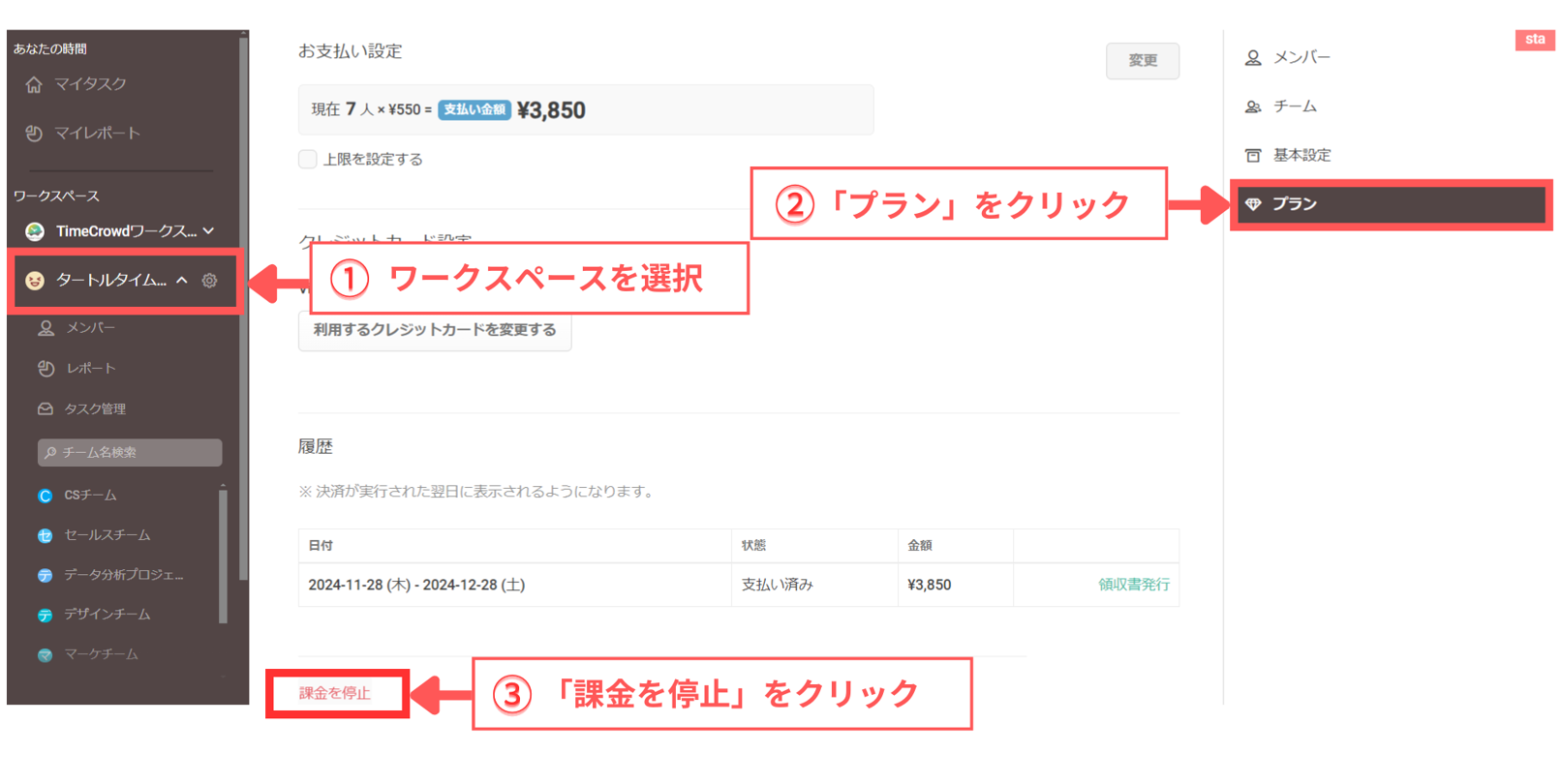Open settings gear for タートルタイム workspace
Viewport: 1561px width, 784px height.
click(209, 281)
